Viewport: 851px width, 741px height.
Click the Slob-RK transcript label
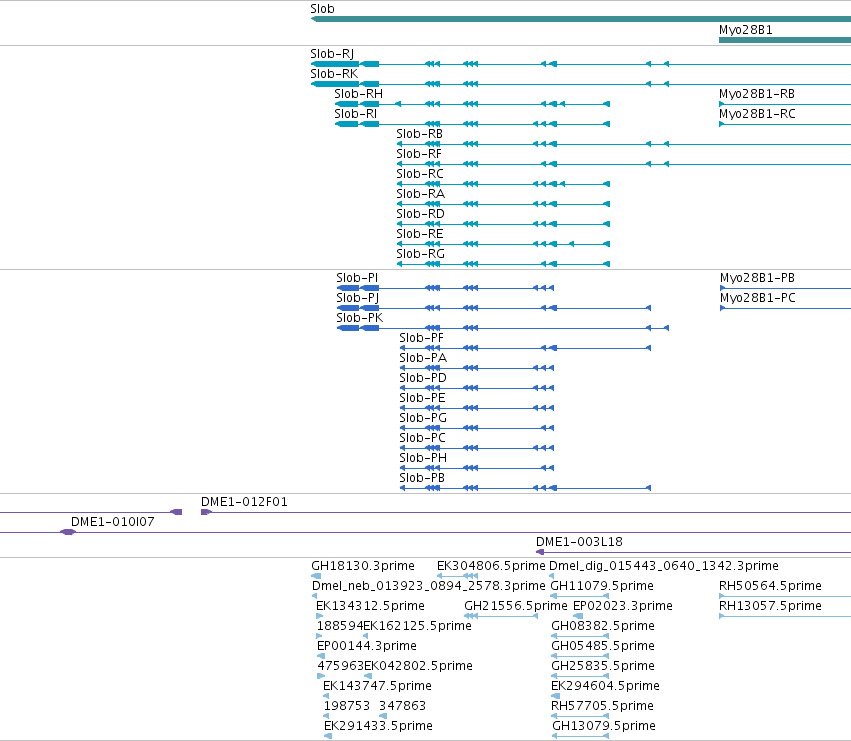334,74
